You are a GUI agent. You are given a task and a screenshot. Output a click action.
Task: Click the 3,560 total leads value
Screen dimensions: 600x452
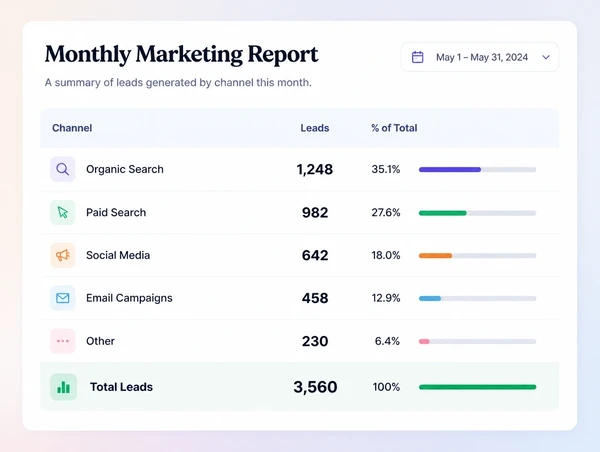coord(315,387)
